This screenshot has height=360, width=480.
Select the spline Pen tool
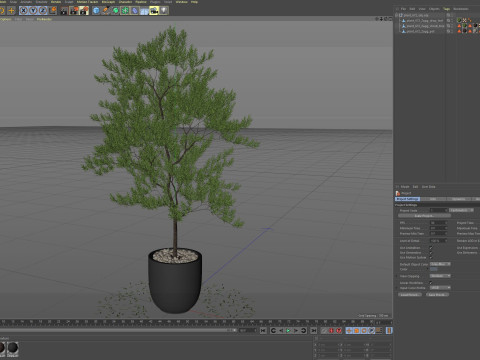pyautogui.click(x=106, y=11)
